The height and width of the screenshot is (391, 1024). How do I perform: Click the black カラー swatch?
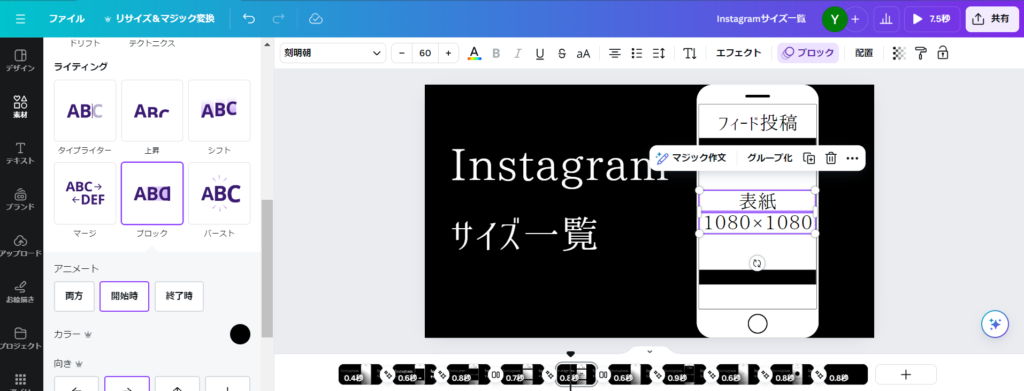(240, 334)
